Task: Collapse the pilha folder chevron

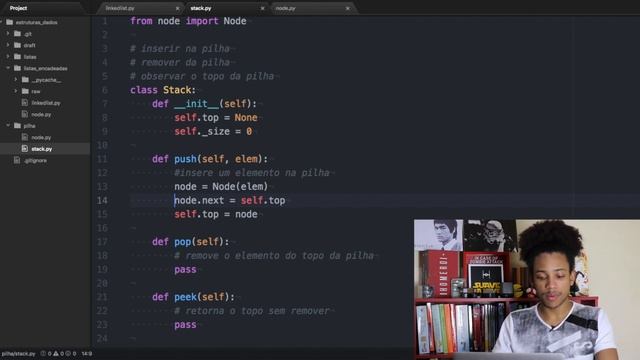Action: click(x=8, y=126)
